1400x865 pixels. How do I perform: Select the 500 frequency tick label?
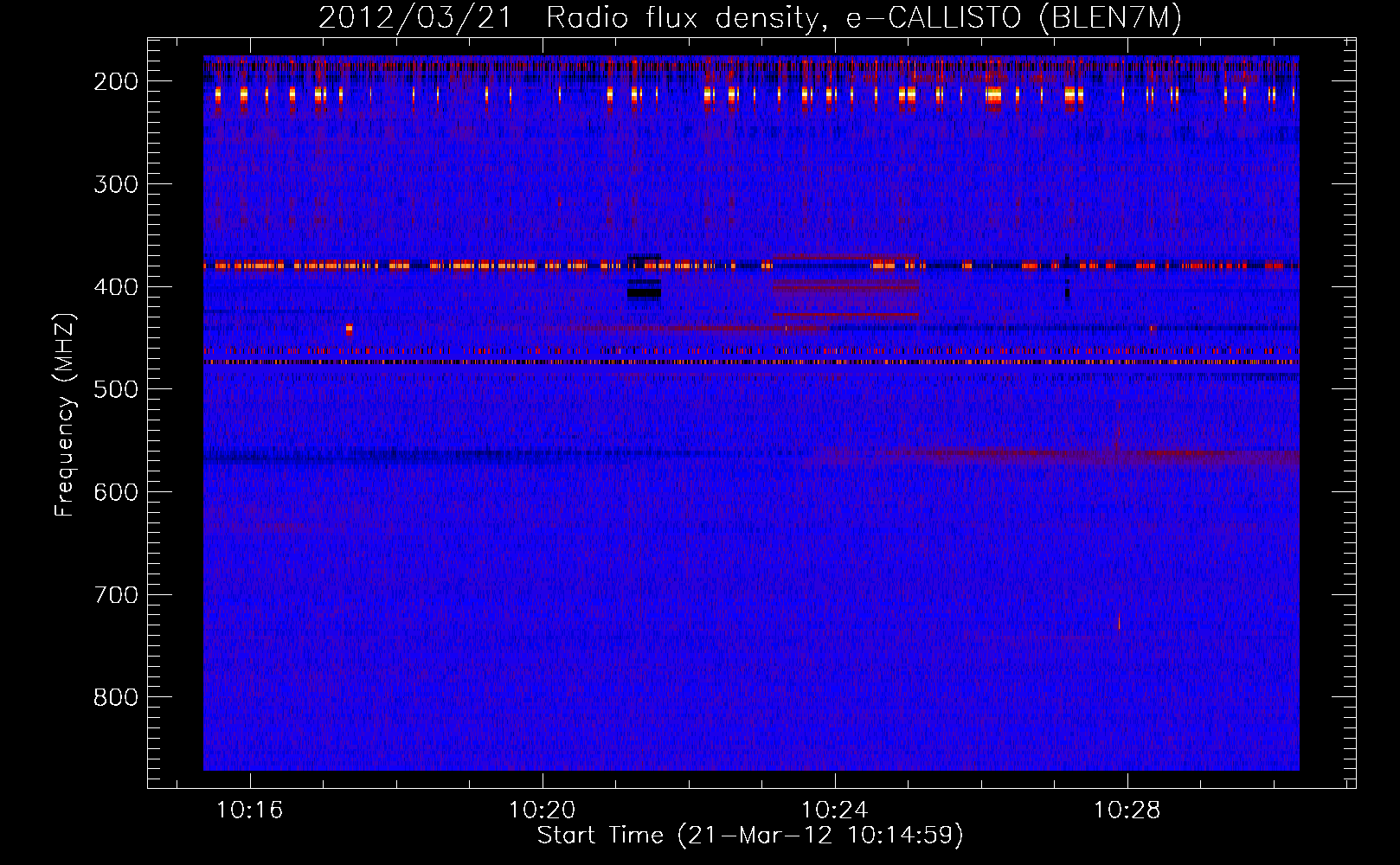point(115,389)
